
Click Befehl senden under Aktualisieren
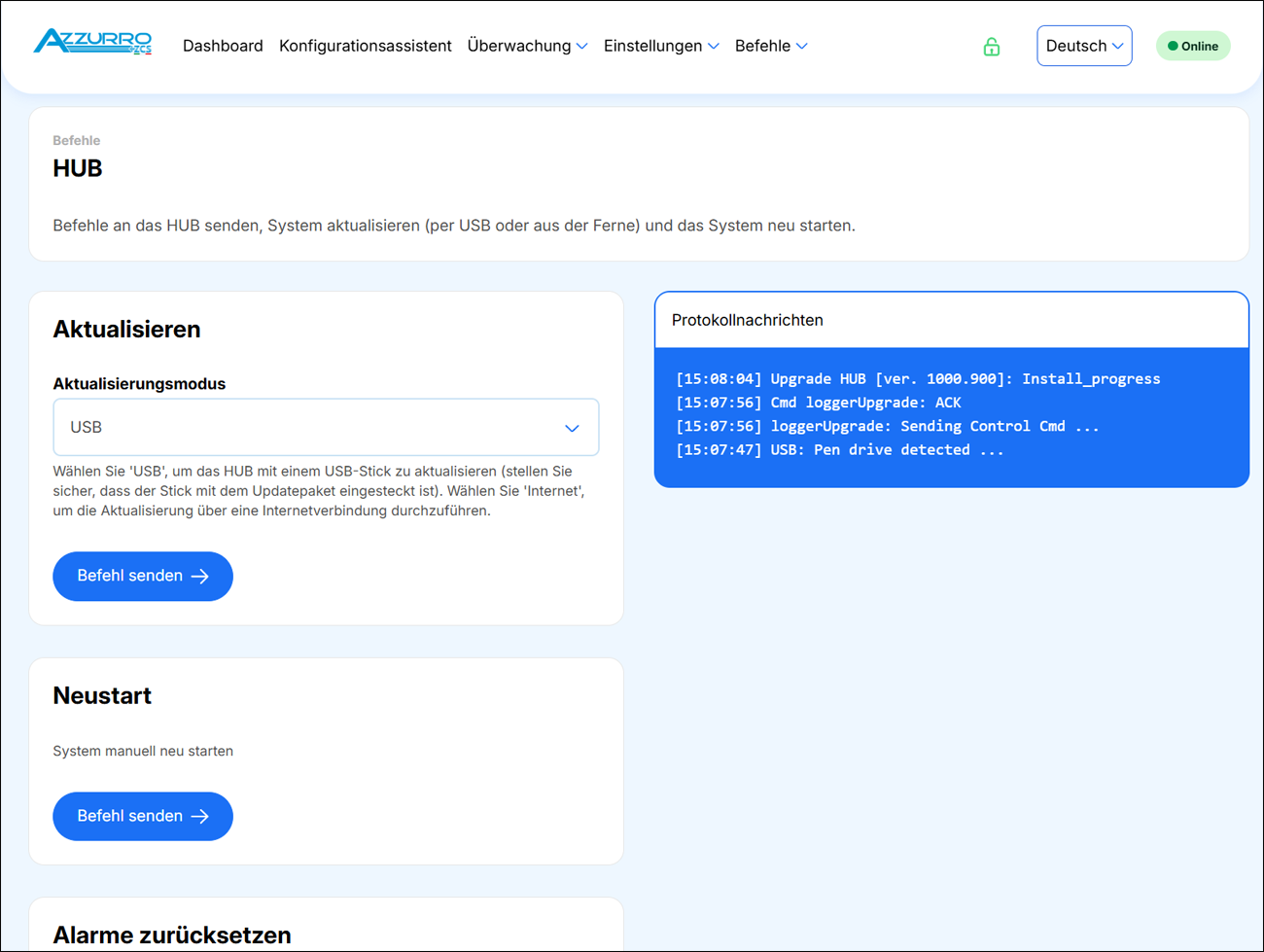point(143,576)
